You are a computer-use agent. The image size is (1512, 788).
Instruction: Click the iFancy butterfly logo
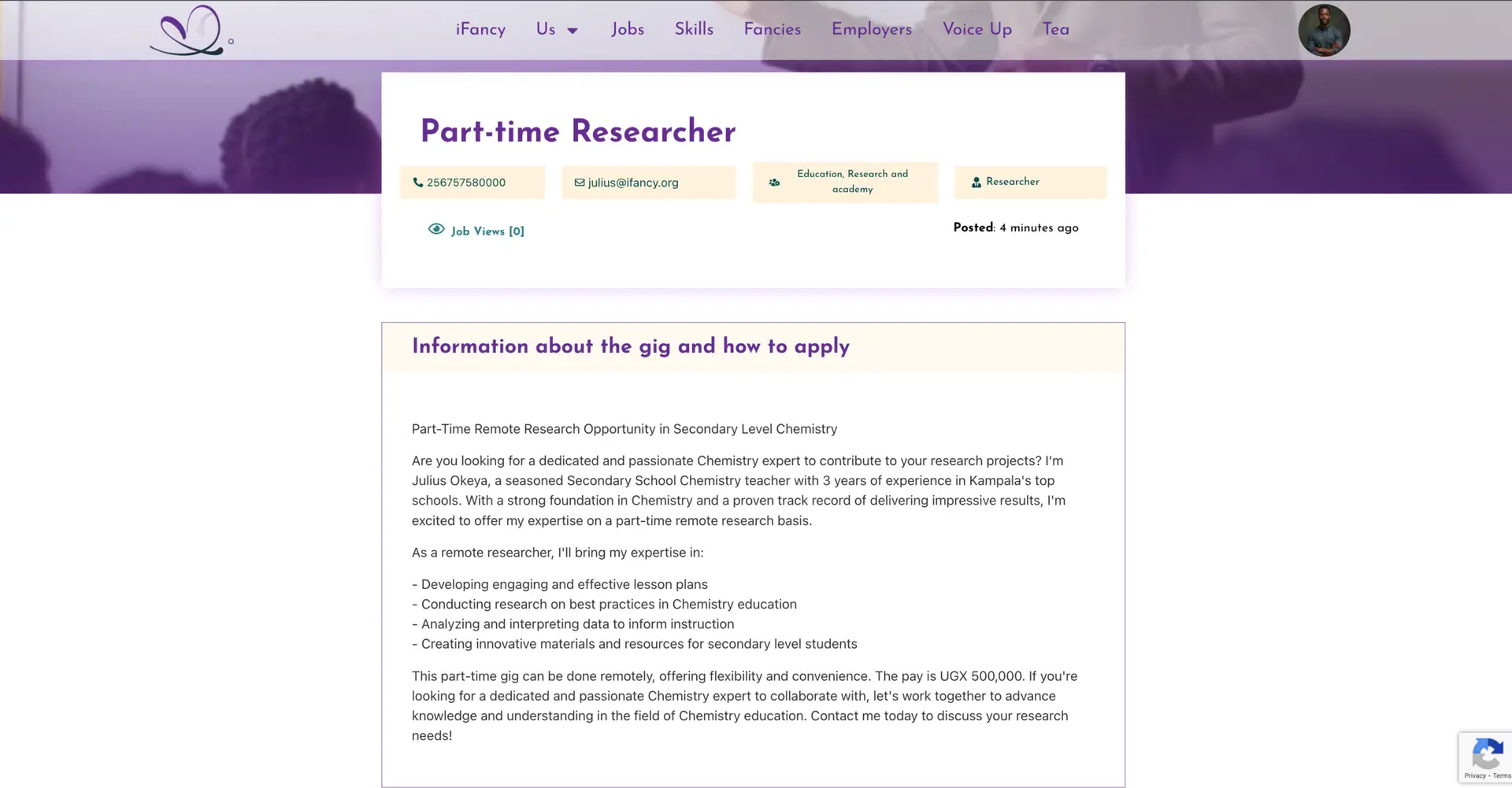pos(191,31)
